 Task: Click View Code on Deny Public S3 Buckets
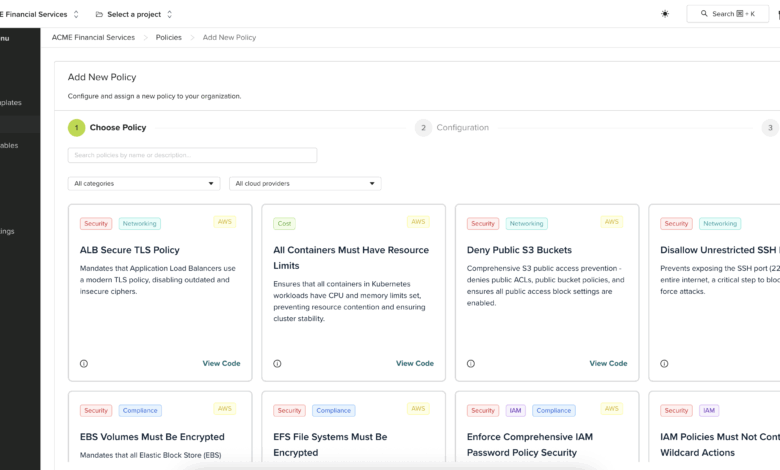pos(608,364)
